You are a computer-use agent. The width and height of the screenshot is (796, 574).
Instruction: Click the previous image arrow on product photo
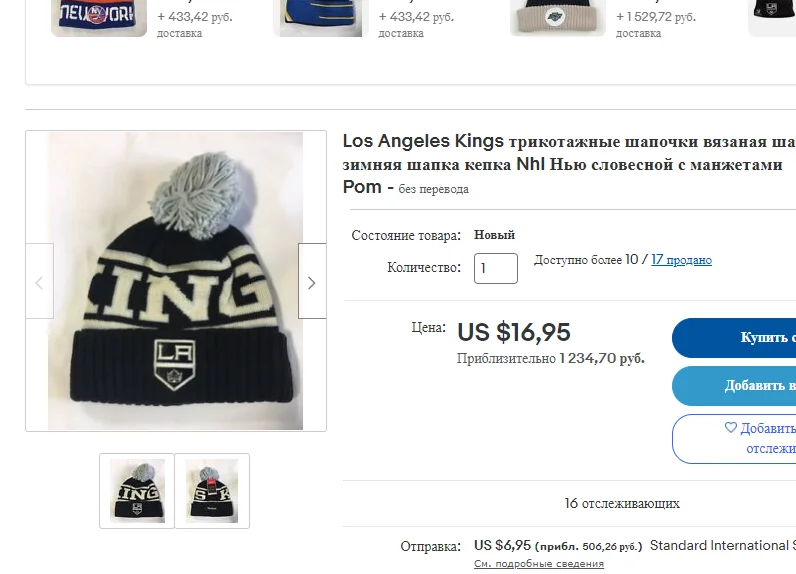pyautogui.click(x=39, y=282)
